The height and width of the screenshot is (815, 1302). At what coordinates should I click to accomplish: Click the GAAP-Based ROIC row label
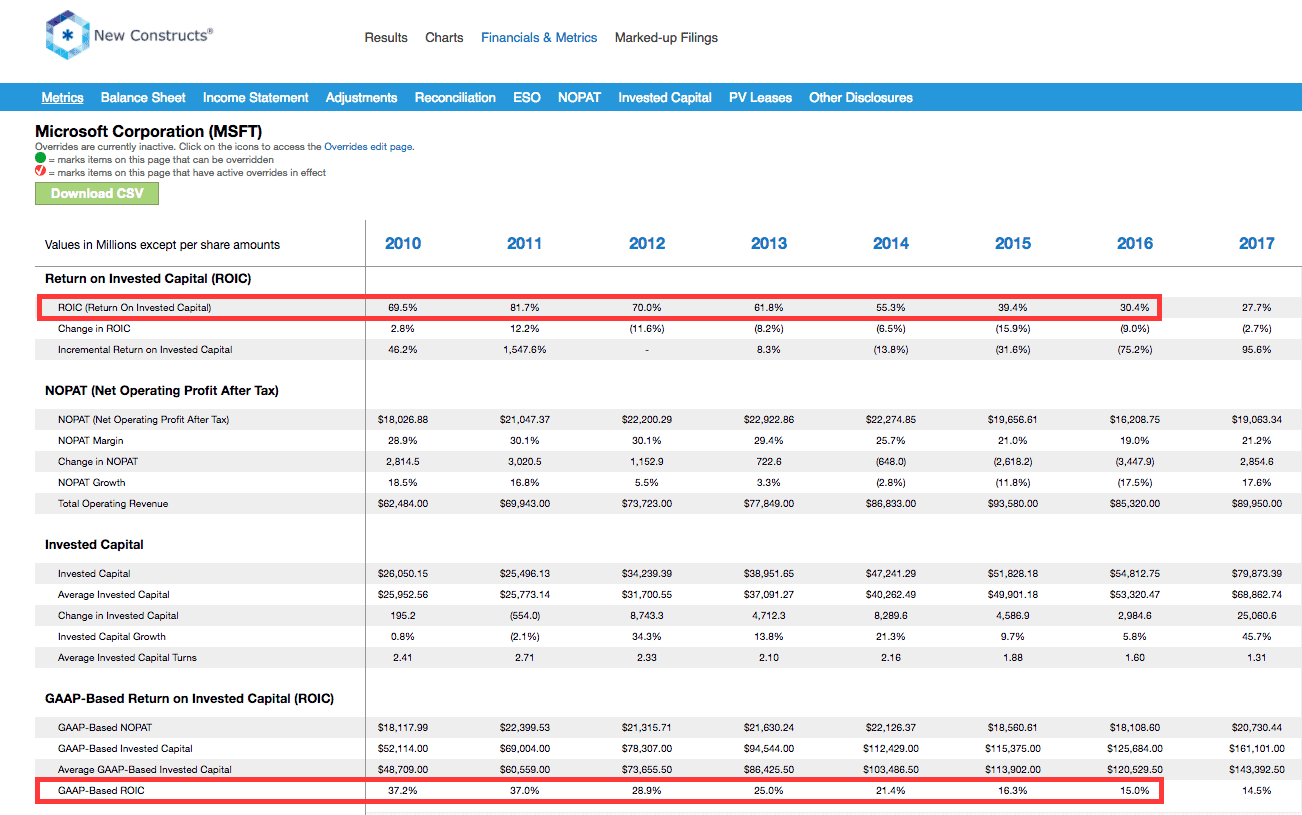click(x=100, y=791)
